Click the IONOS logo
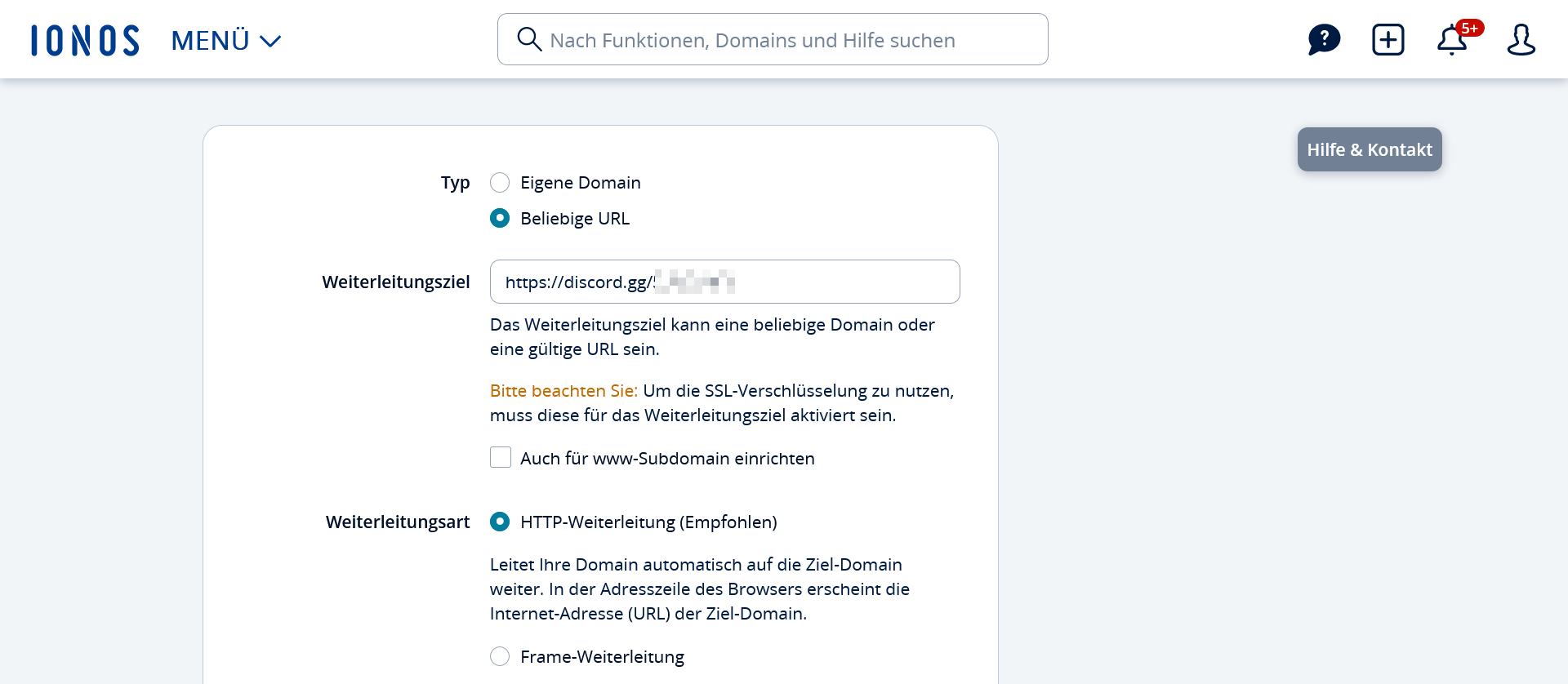Image resolution: width=1568 pixels, height=684 pixels. tap(85, 40)
